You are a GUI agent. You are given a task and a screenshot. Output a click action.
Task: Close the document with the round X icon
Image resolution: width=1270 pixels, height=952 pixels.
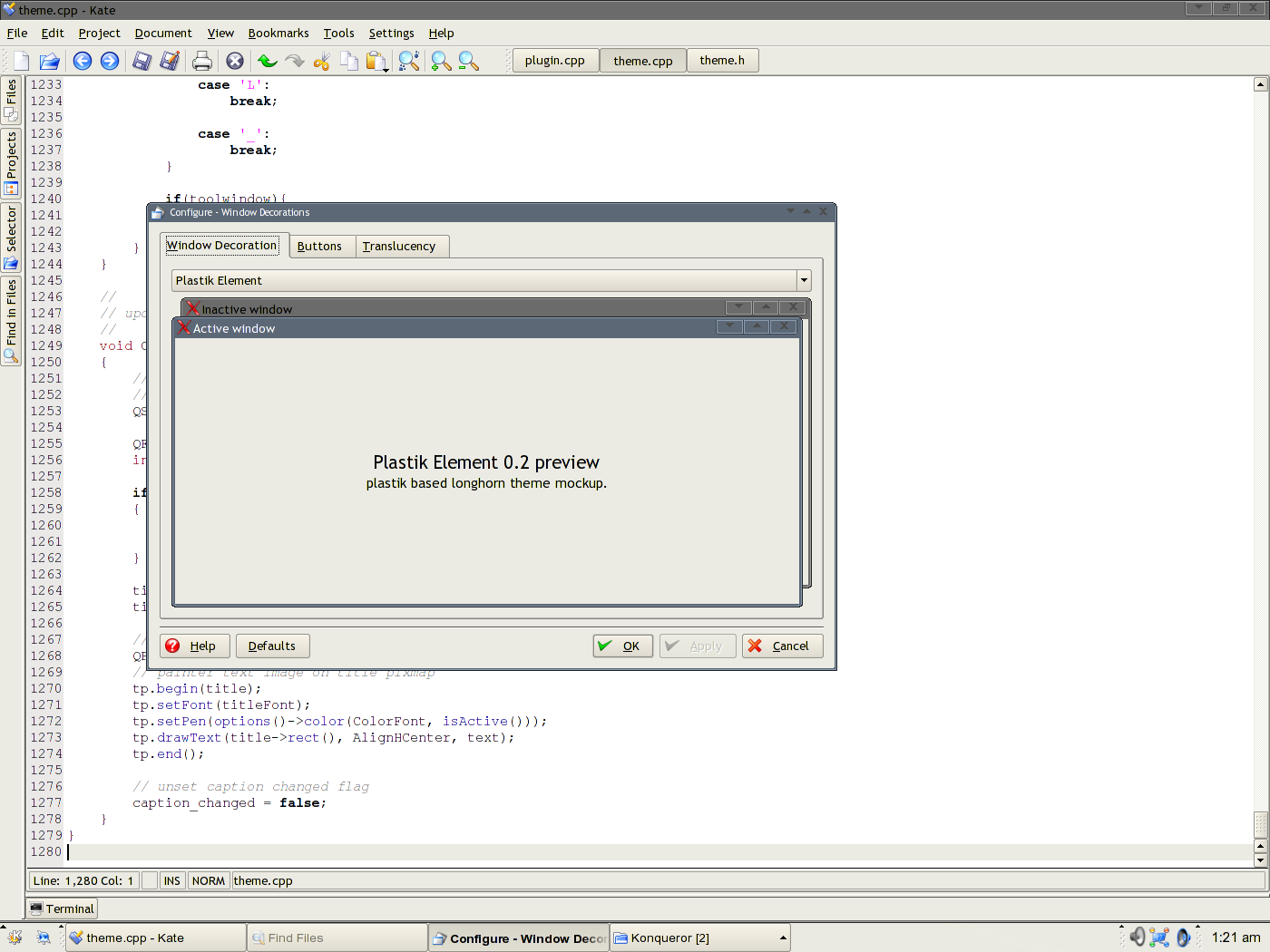click(235, 61)
